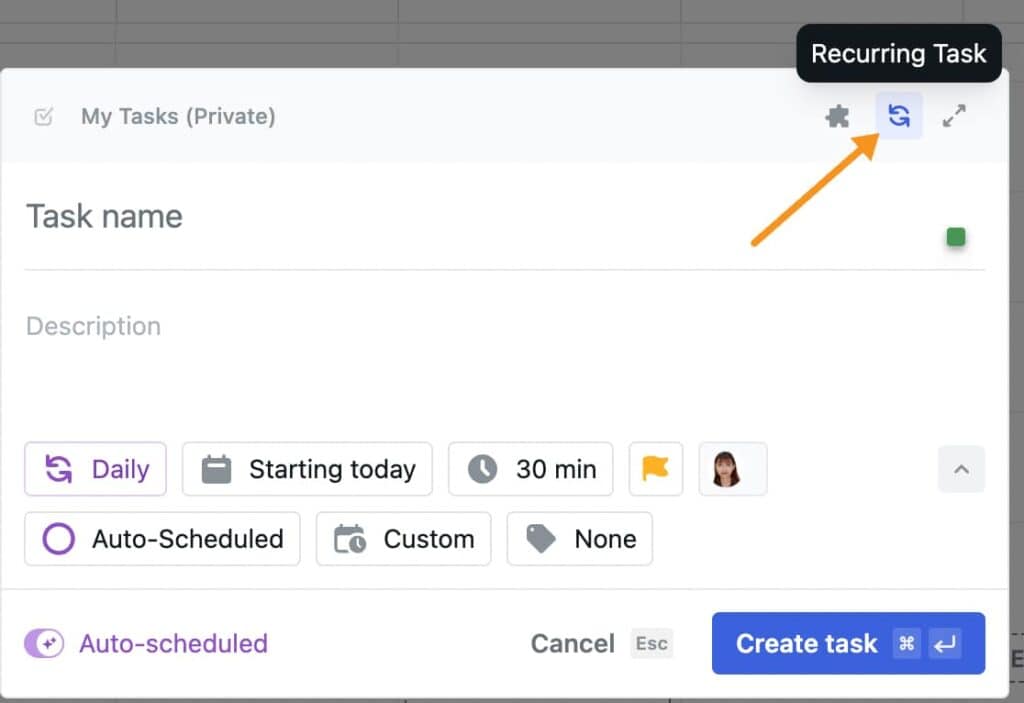This screenshot has height=703, width=1024.
Task: Change the green task color swatch
Action: pos(955,237)
